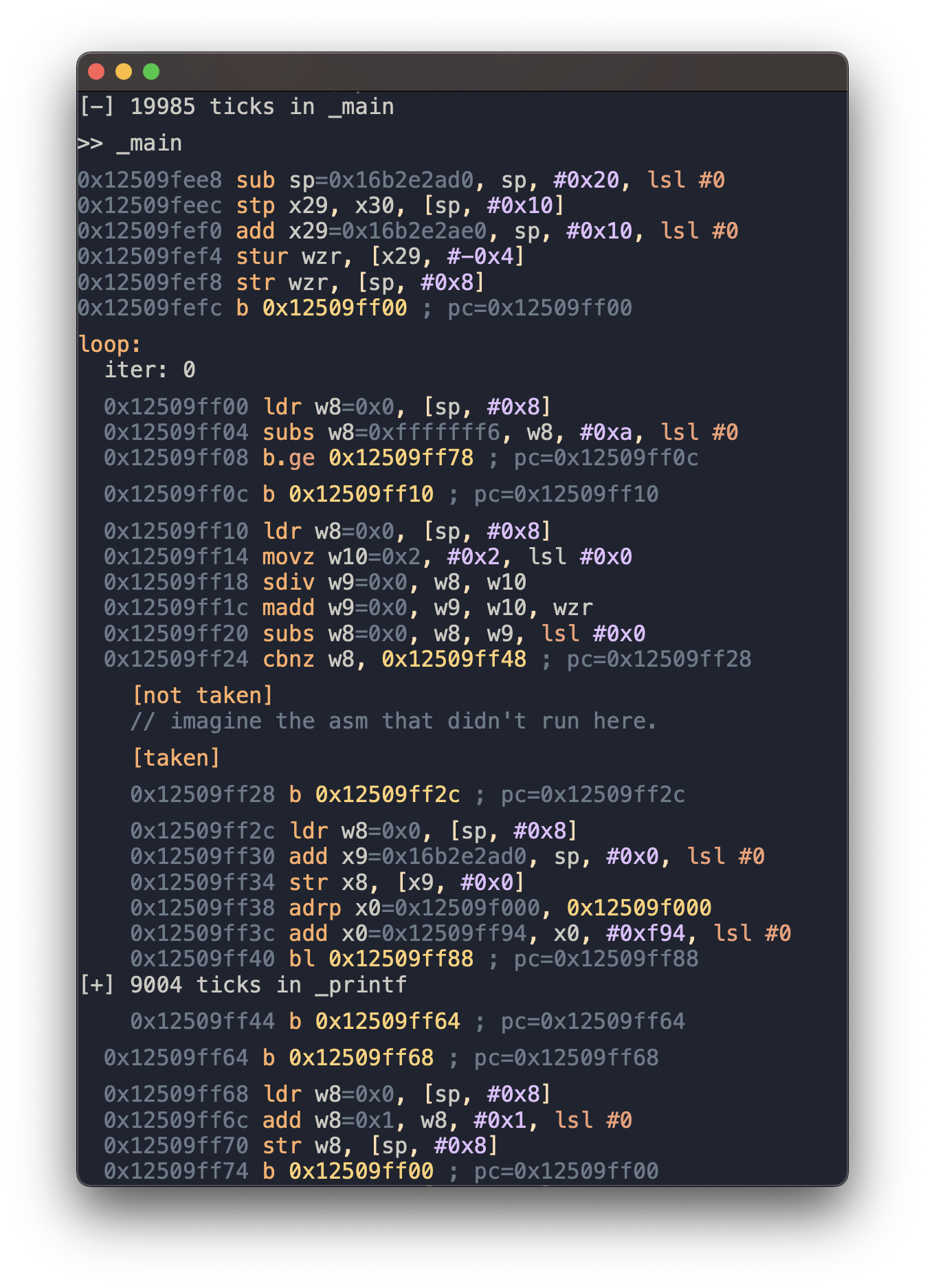Click address 0x12509fee8 at the sub instruction

150,180
